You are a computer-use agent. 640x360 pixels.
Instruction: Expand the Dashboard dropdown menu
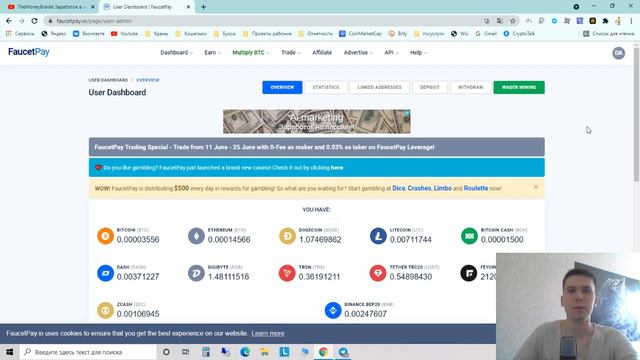tap(176, 53)
